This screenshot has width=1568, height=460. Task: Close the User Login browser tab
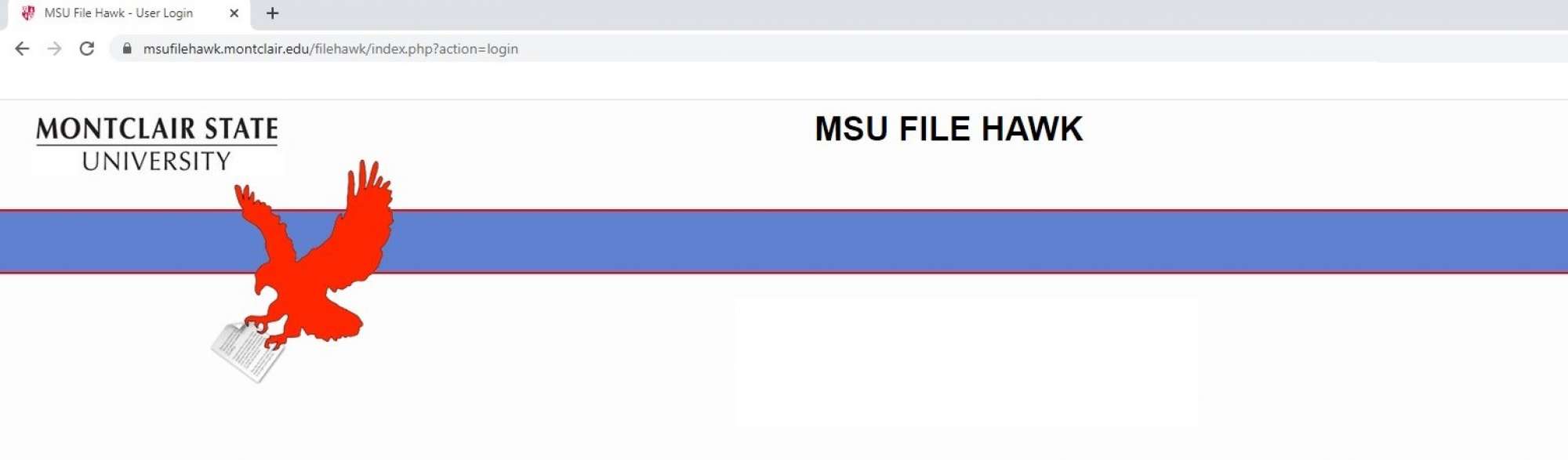pos(234,13)
